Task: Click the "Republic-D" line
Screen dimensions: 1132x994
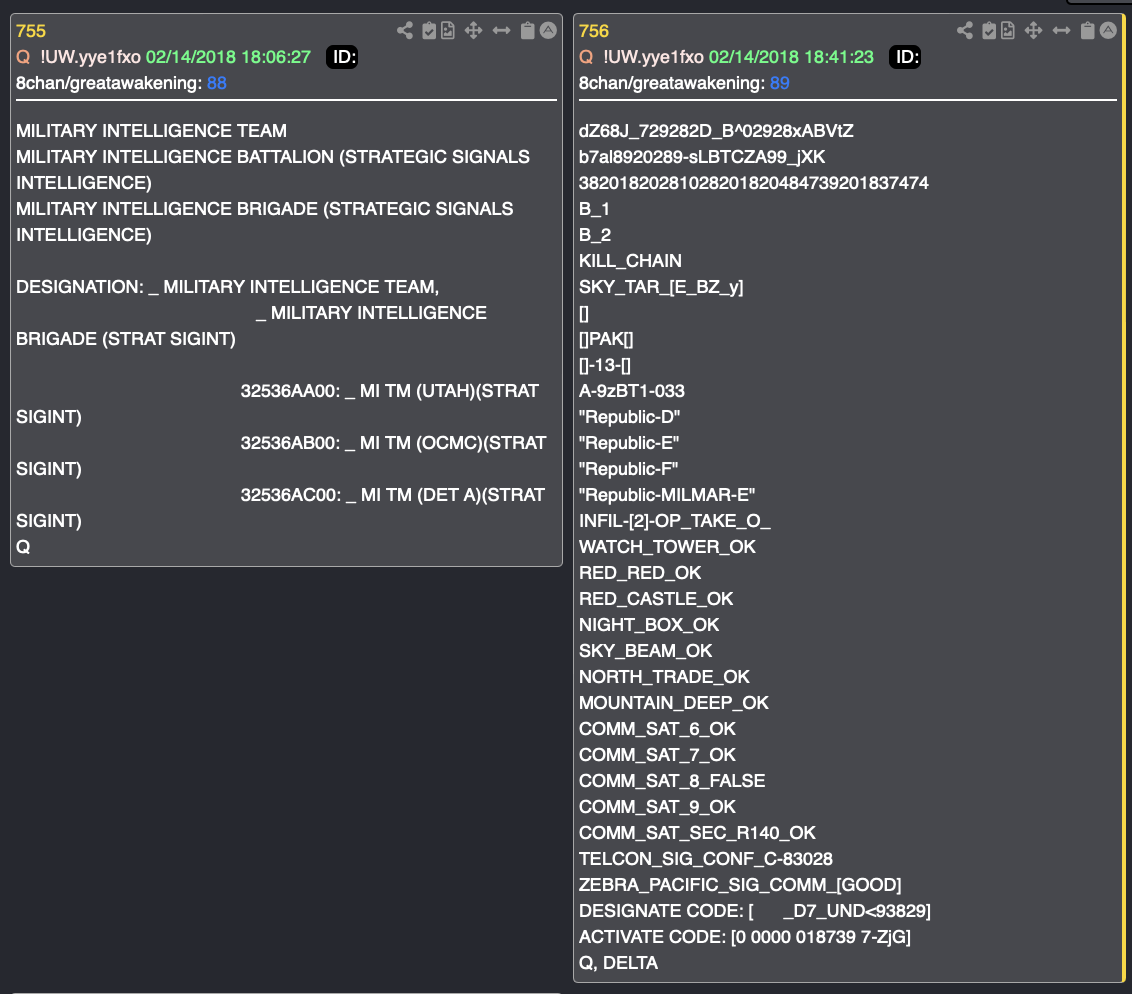Action: click(x=630, y=417)
